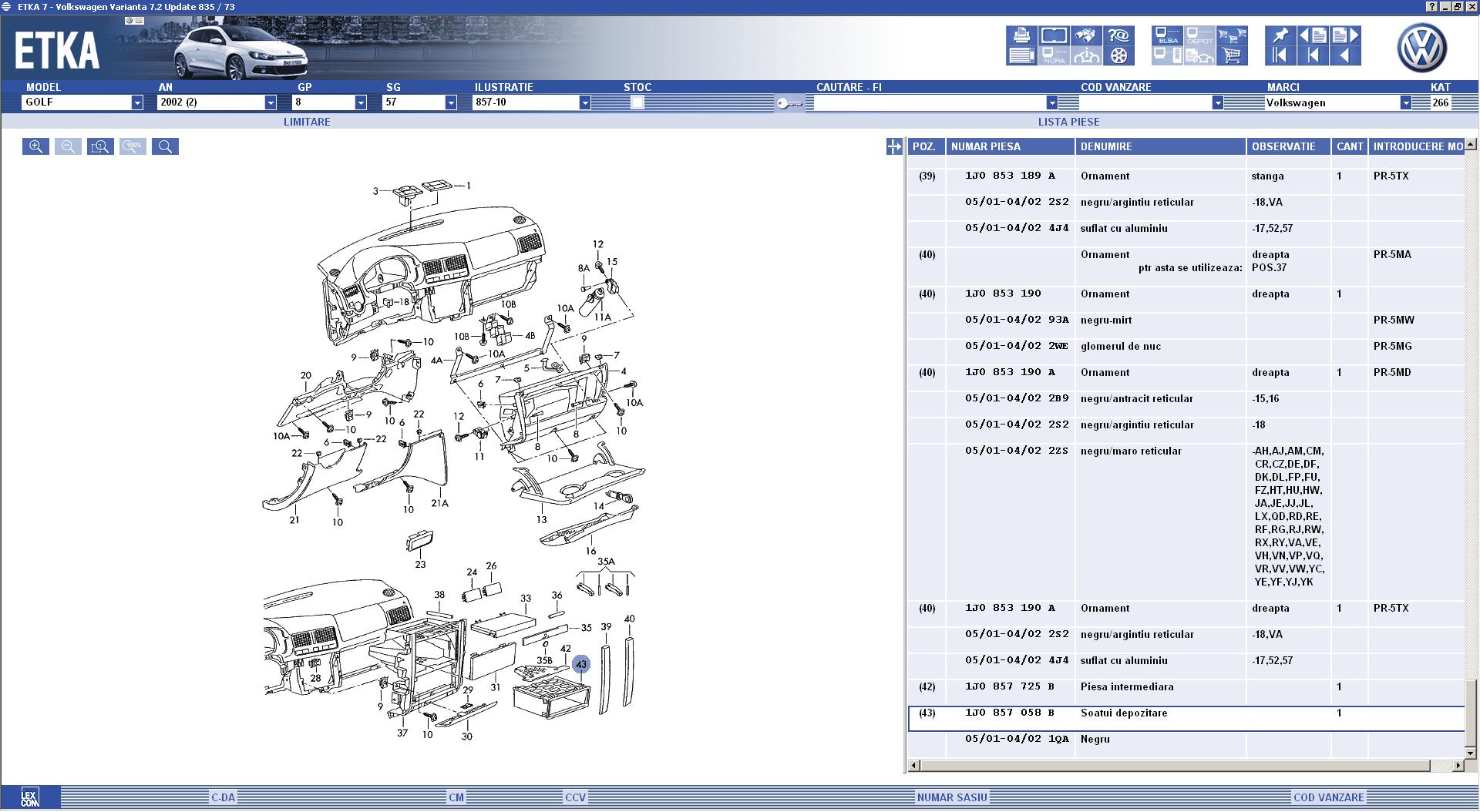
Task: Go to previous page document icon
Action: tap(1313, 35)
